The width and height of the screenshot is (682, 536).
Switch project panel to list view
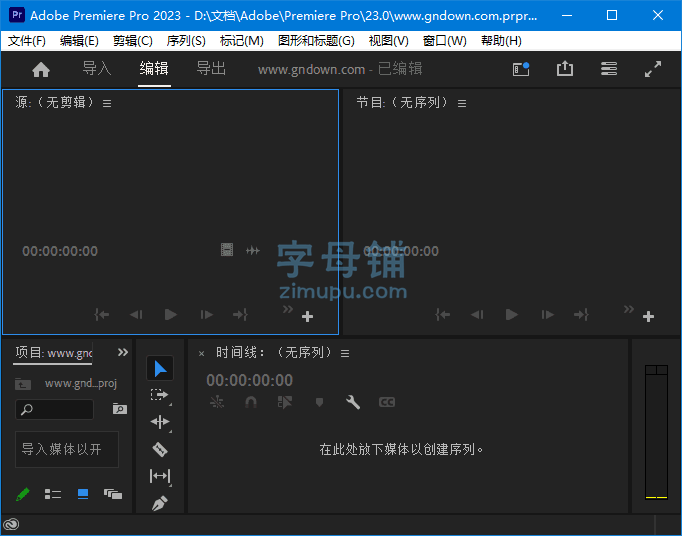pyautogui.click(x=53, y=494)
